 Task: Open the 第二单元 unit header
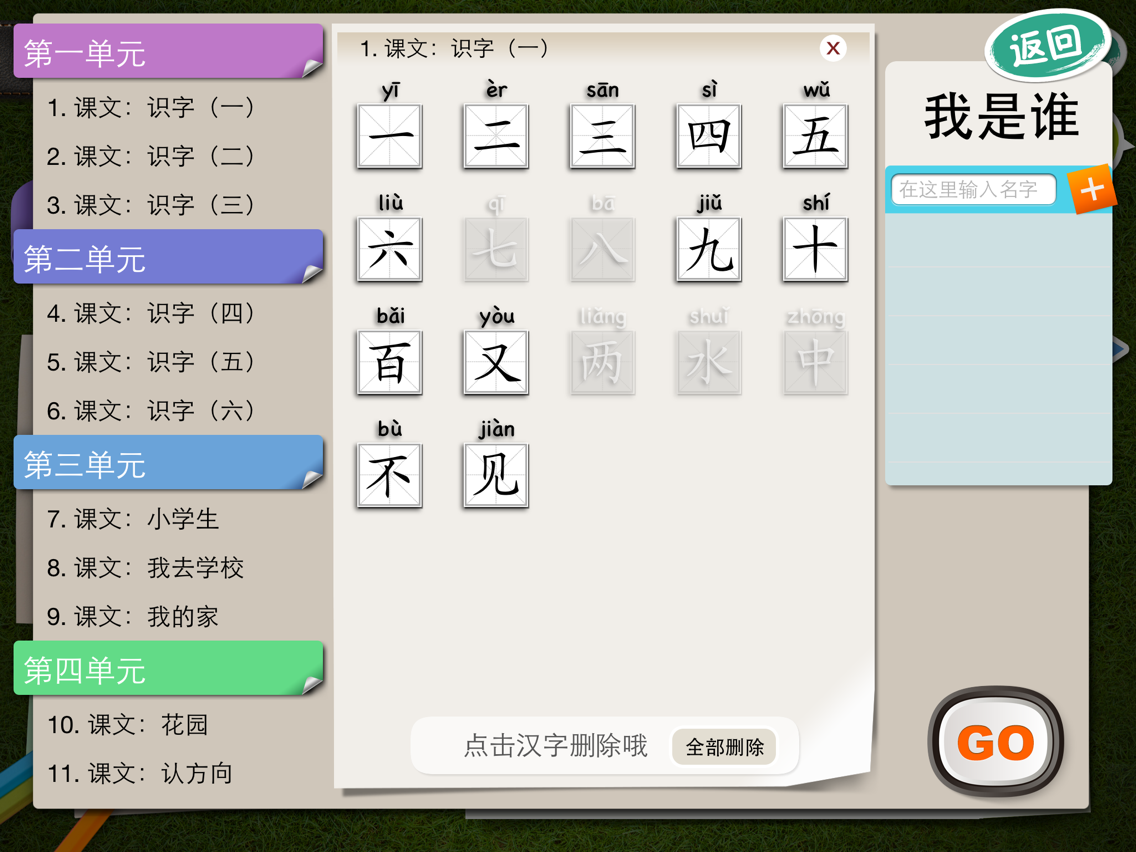168,257
